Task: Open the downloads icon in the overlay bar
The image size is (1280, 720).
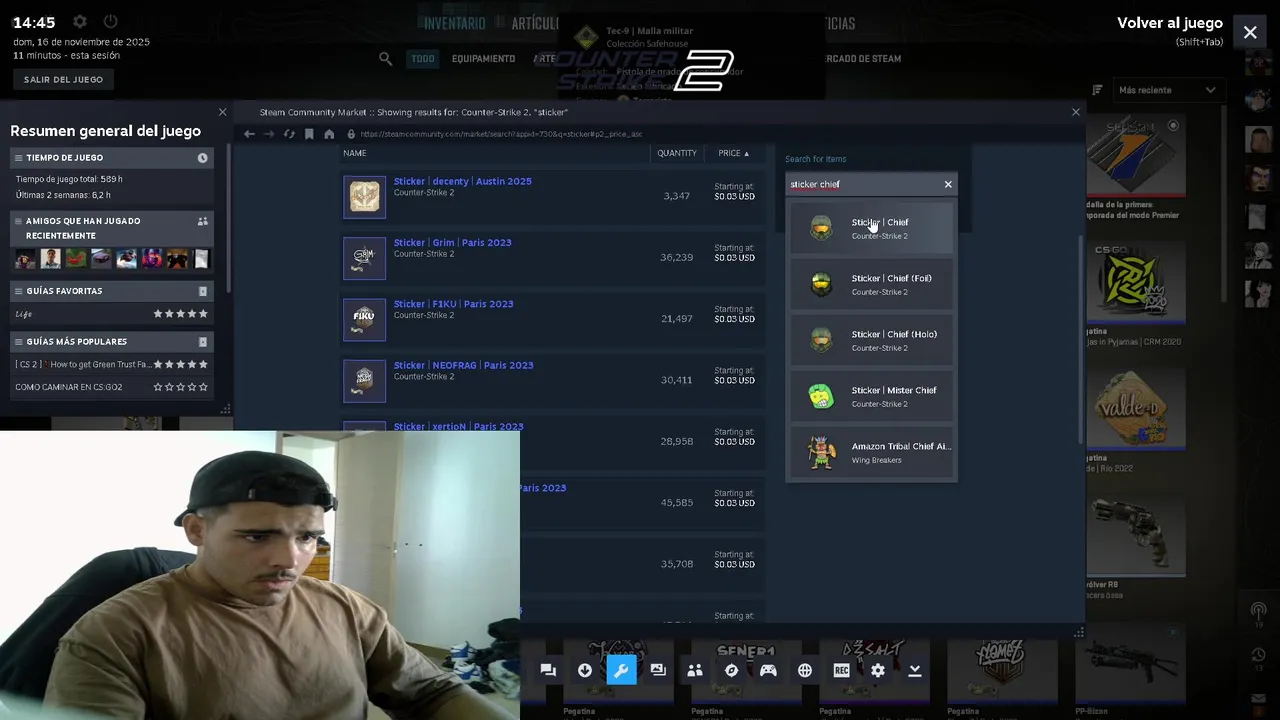Action: (585, 670)
